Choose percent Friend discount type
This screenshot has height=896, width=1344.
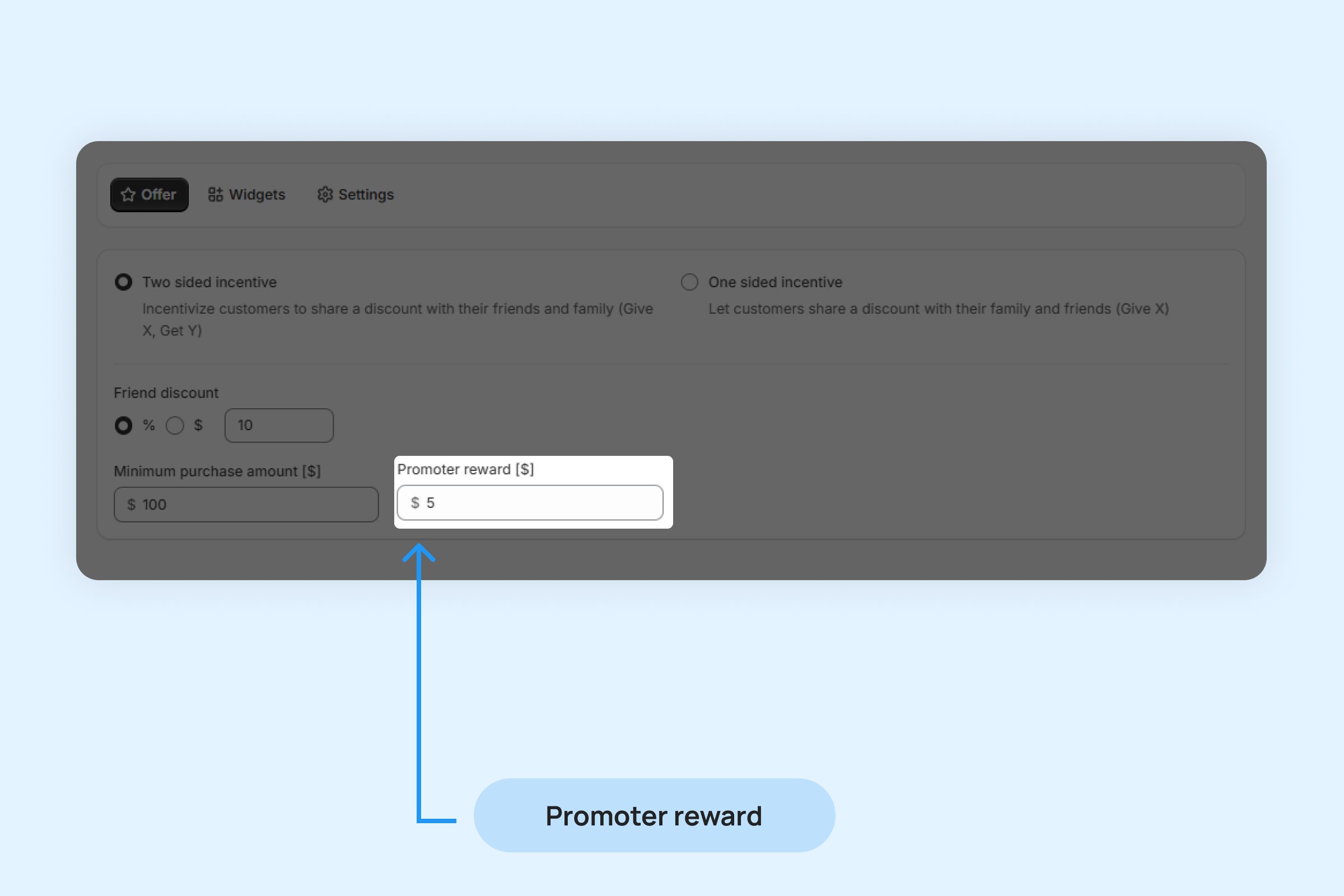click(x=123, y=426)
